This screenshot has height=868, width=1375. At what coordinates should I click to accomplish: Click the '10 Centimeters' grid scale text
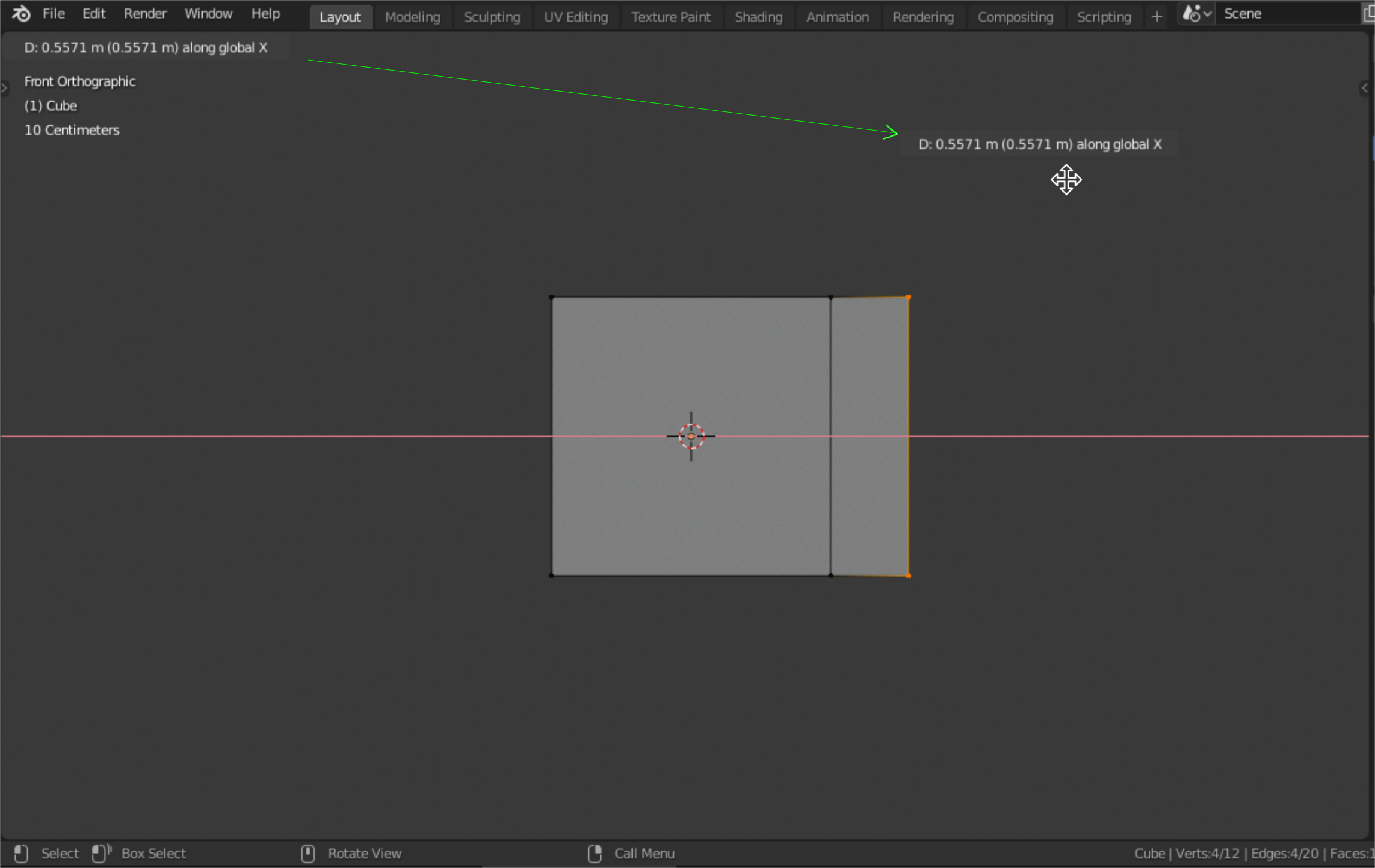point(72,130)
